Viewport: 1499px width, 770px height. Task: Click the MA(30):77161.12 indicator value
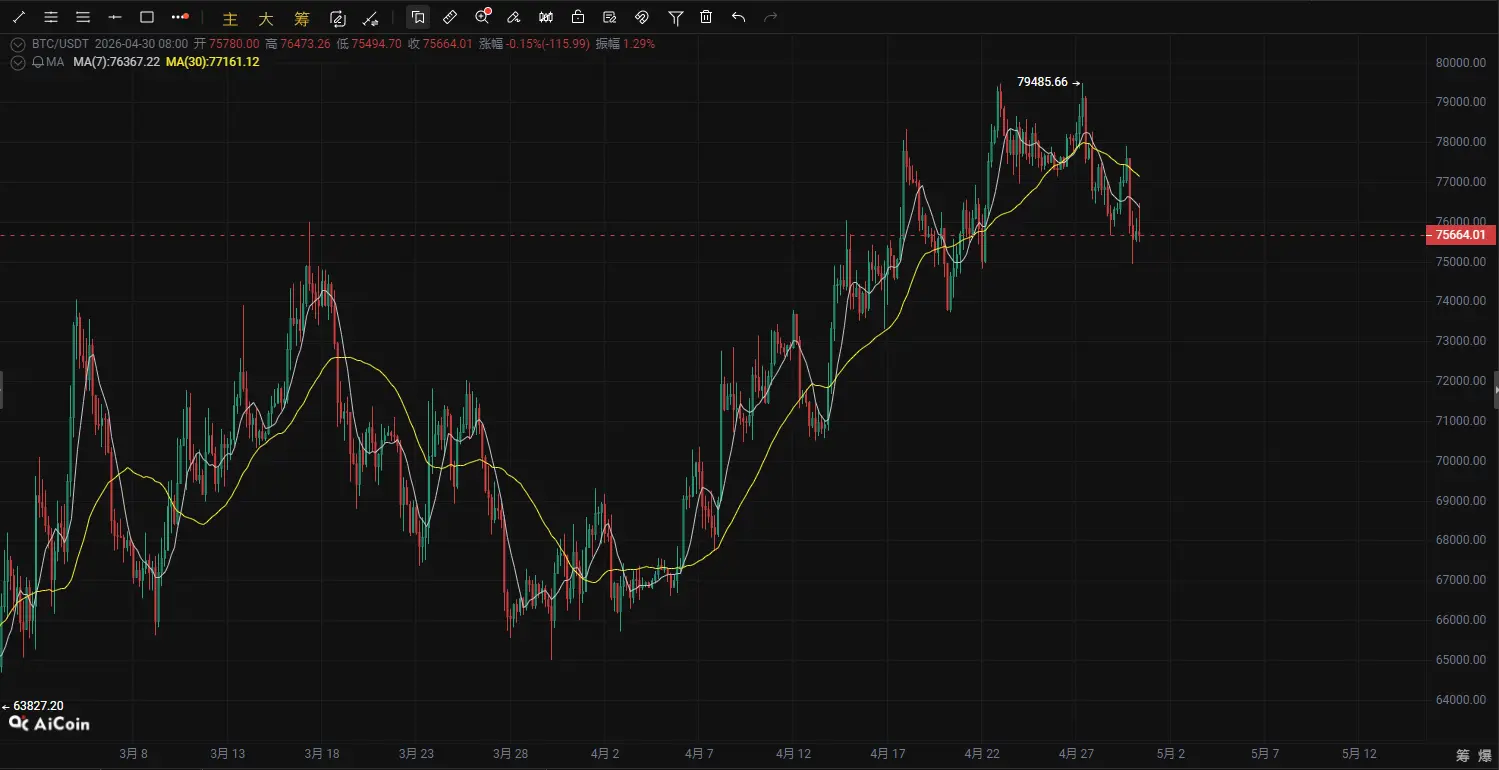tap(213, 62)
